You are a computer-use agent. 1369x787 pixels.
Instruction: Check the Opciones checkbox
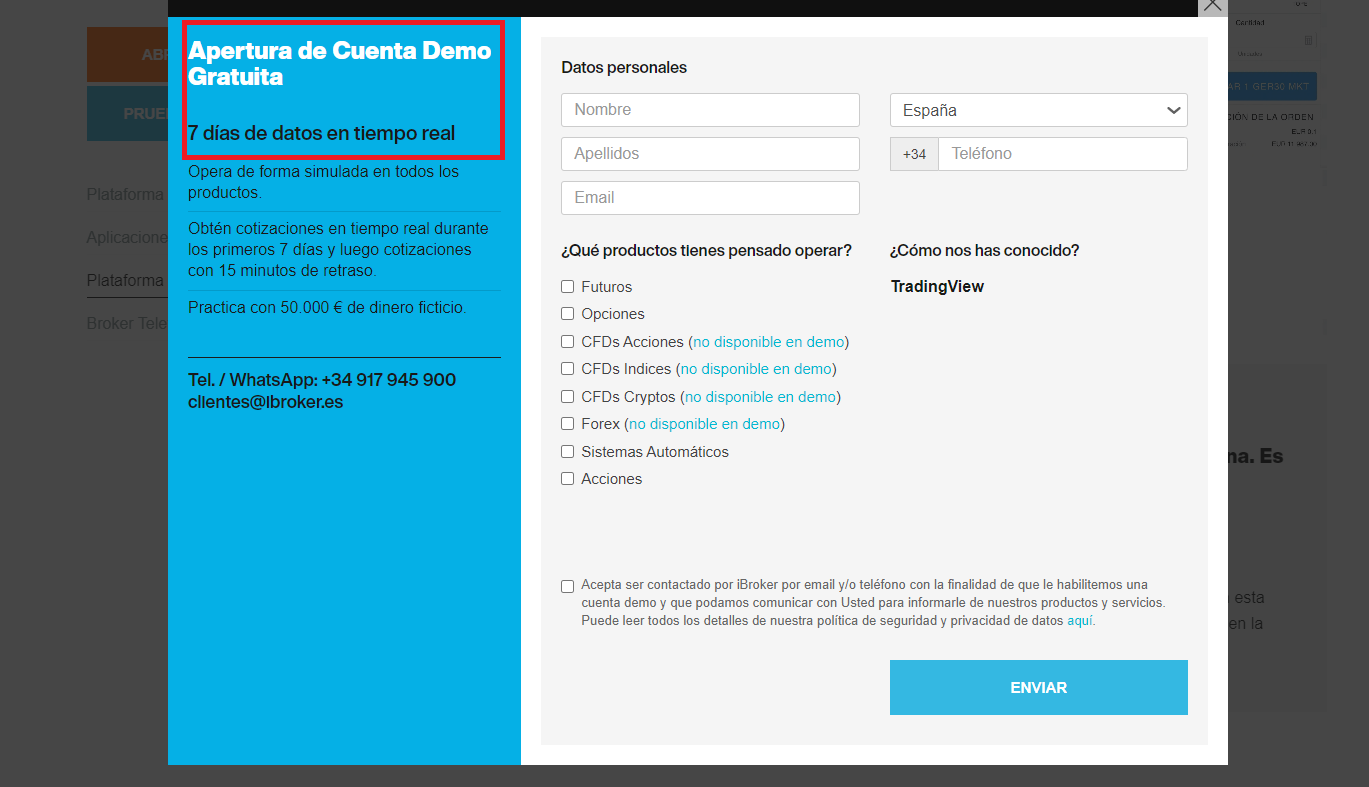(x=568, y=314)
